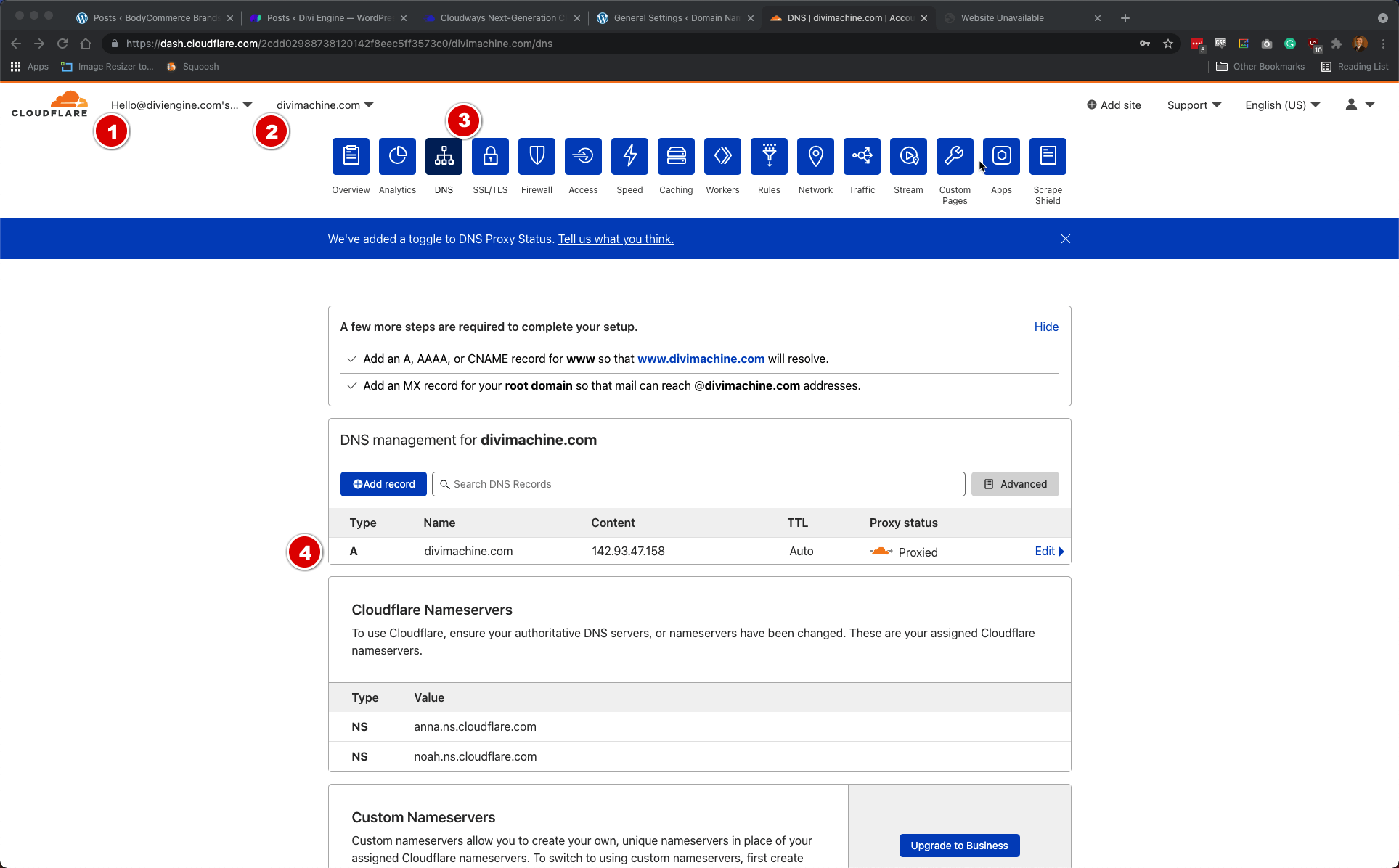Select the 142.93.47.158 content cell
Screen dimensions: 1399x868
(x=628, y=552)
